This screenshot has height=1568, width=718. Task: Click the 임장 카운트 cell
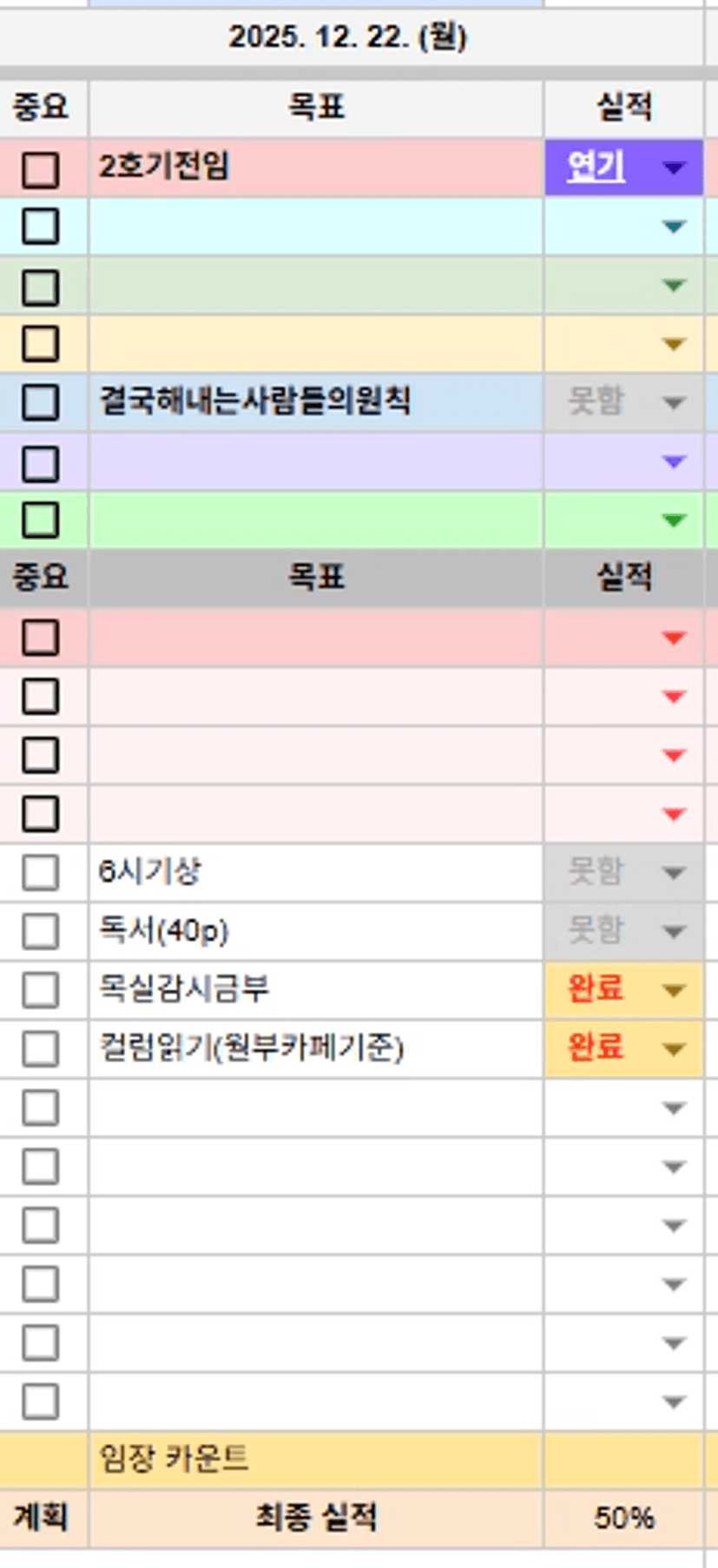coord(315,1458)
